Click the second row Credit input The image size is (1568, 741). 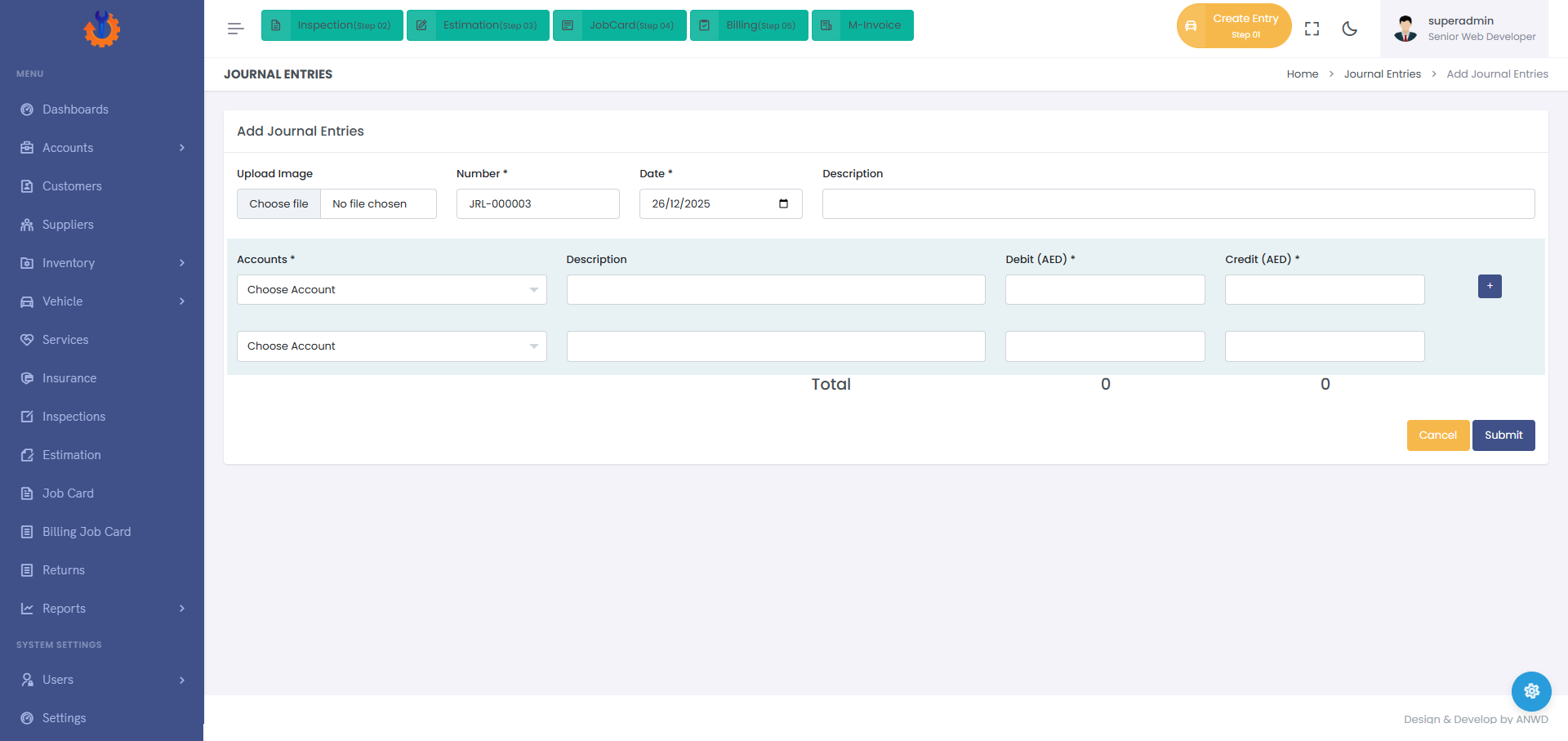click(1325, 346)
